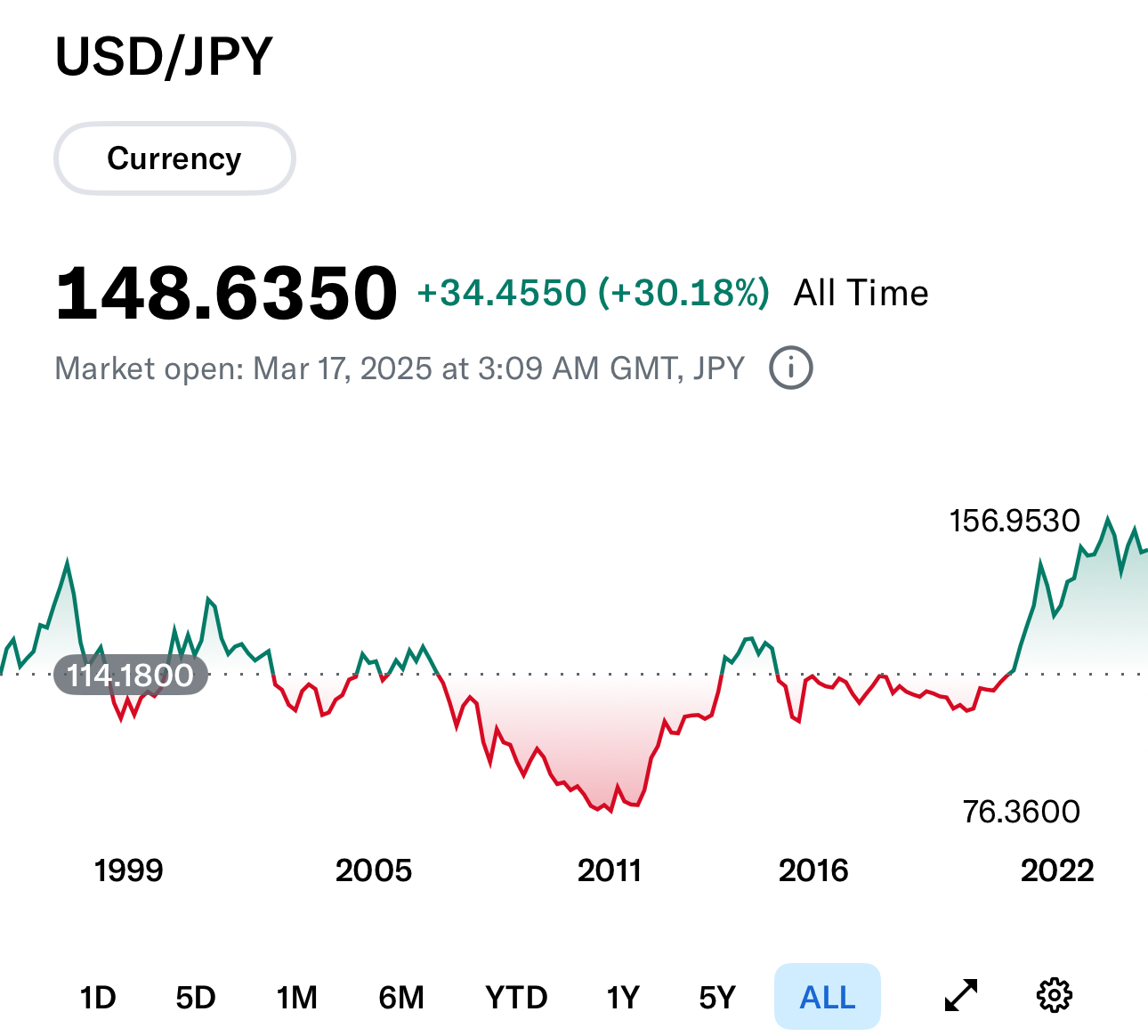Click the +34.4550 (+30.18%) change value
The image size is (1148, 1036).
[593, 293]
